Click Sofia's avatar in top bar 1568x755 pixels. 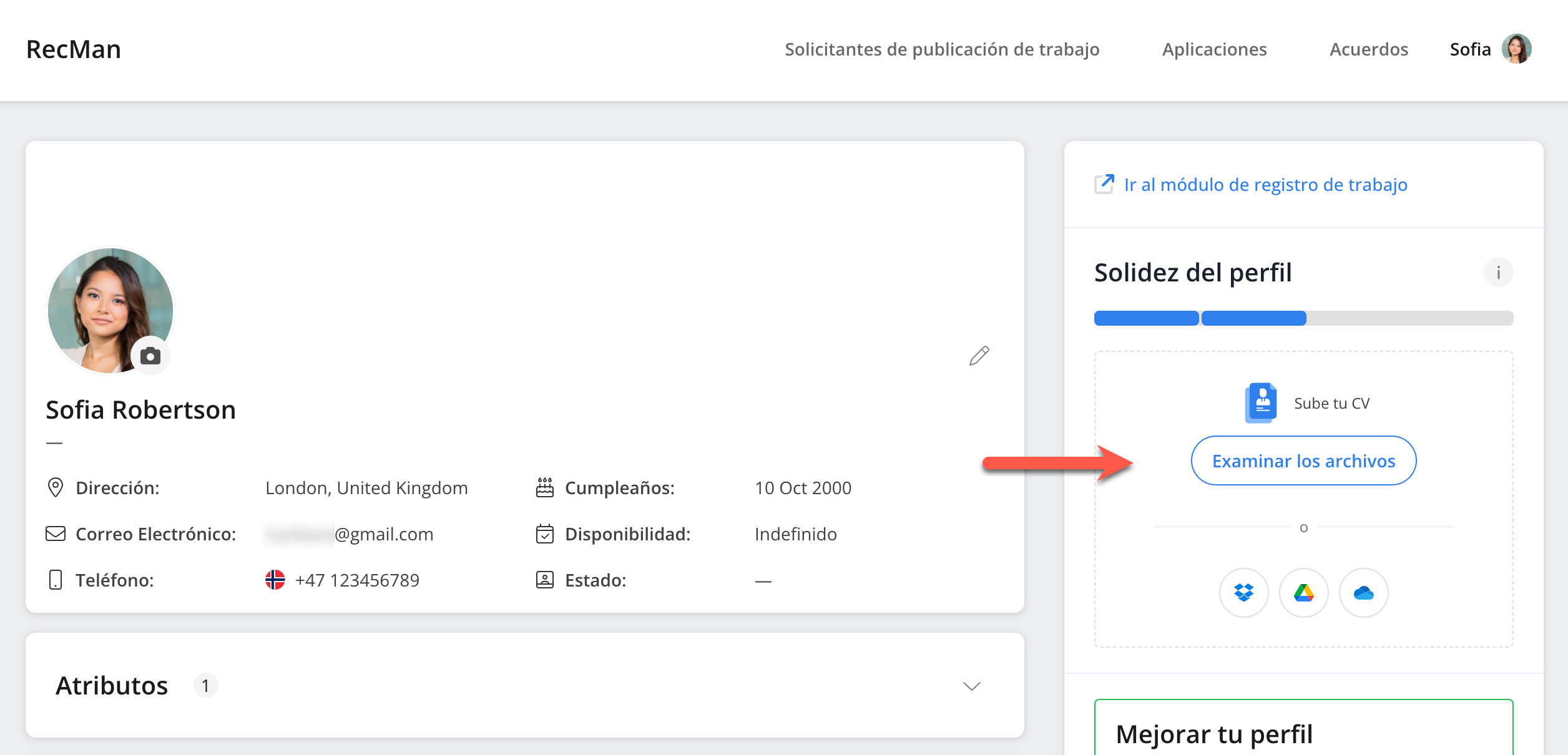[x=1517, y=49]
